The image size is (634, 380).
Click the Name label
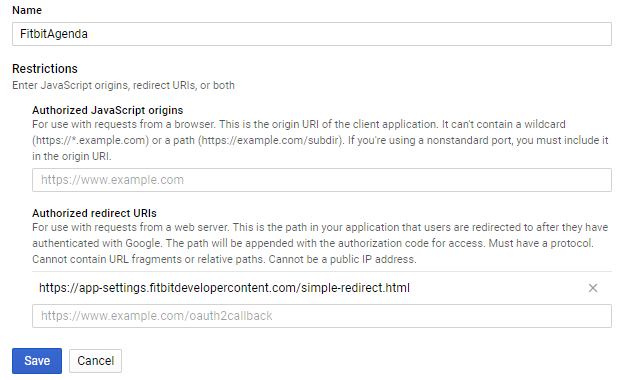(27, 10)
